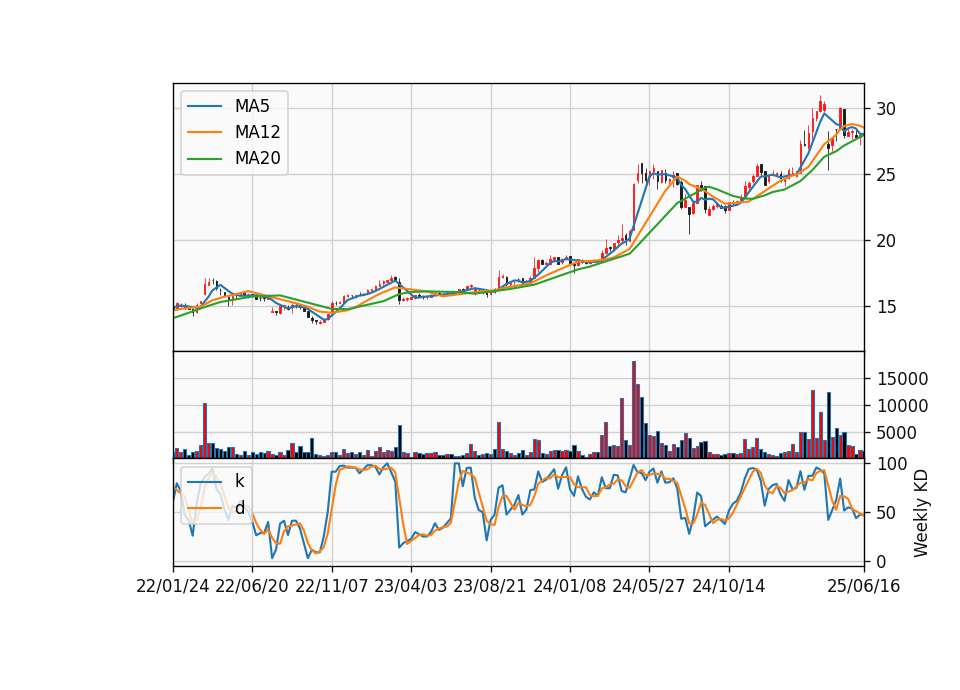This screenshot has width=960, height=690.
Task: Click the price axis value 30
Action: (885, 109)
